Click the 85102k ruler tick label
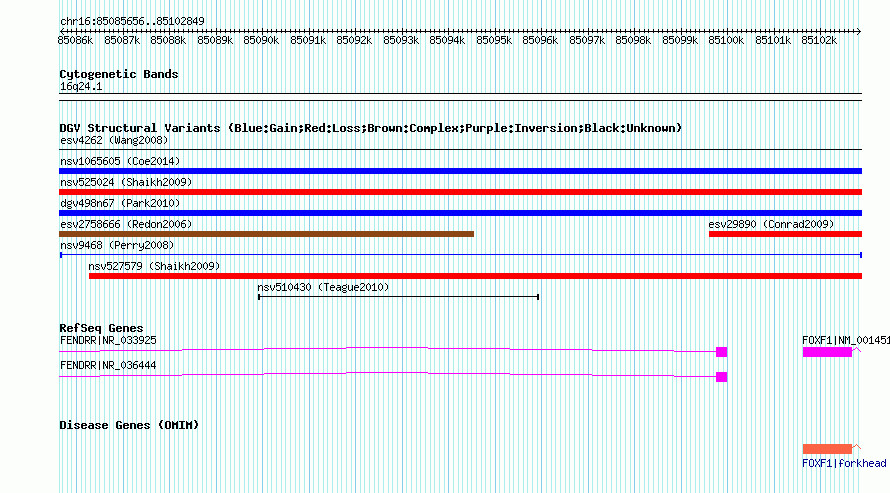Image resolution: width=890 pixels, height=493 pixels. click(819, 40)
